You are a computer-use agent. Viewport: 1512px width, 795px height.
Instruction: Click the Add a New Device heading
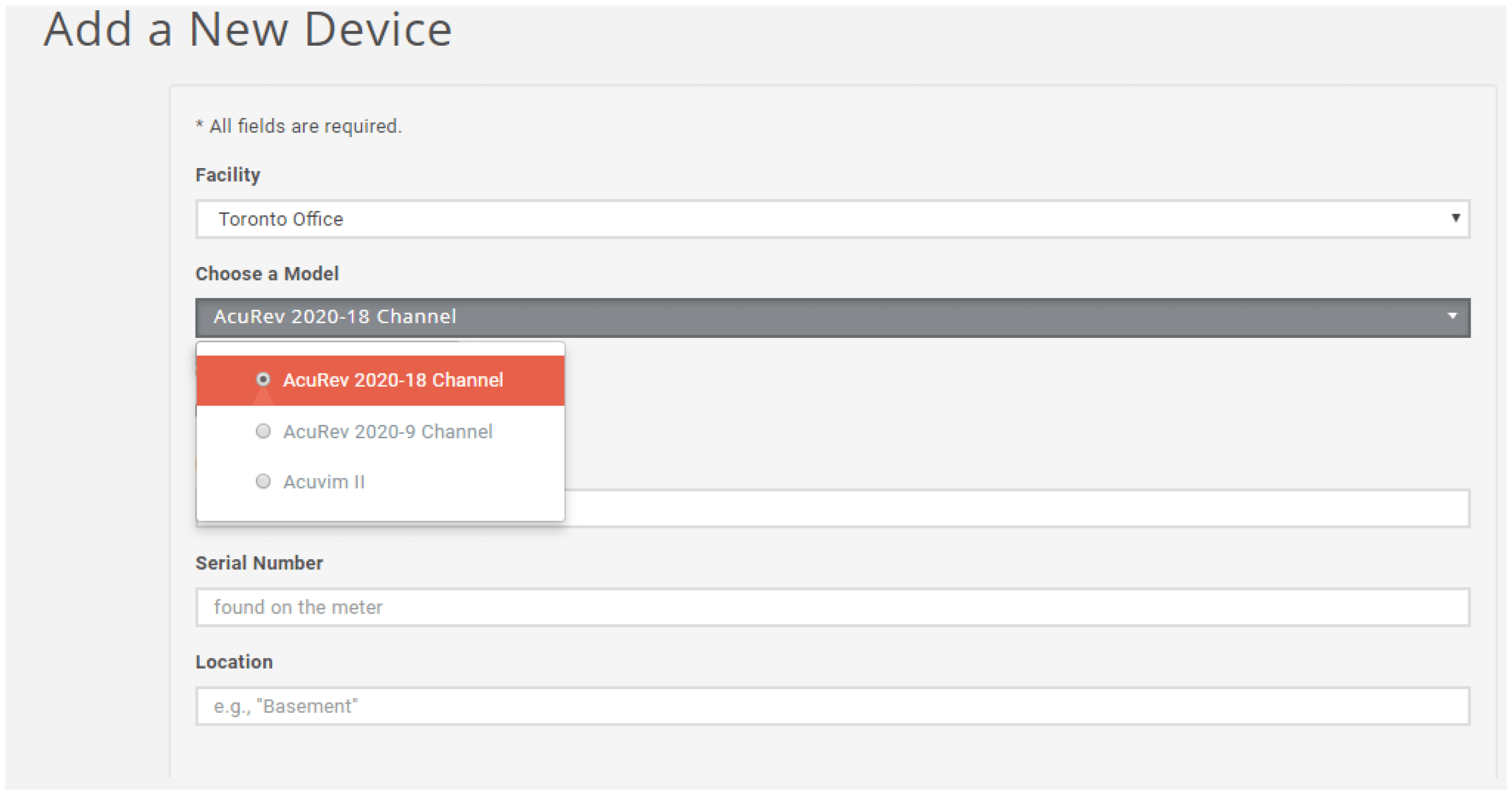pos(247,30)
